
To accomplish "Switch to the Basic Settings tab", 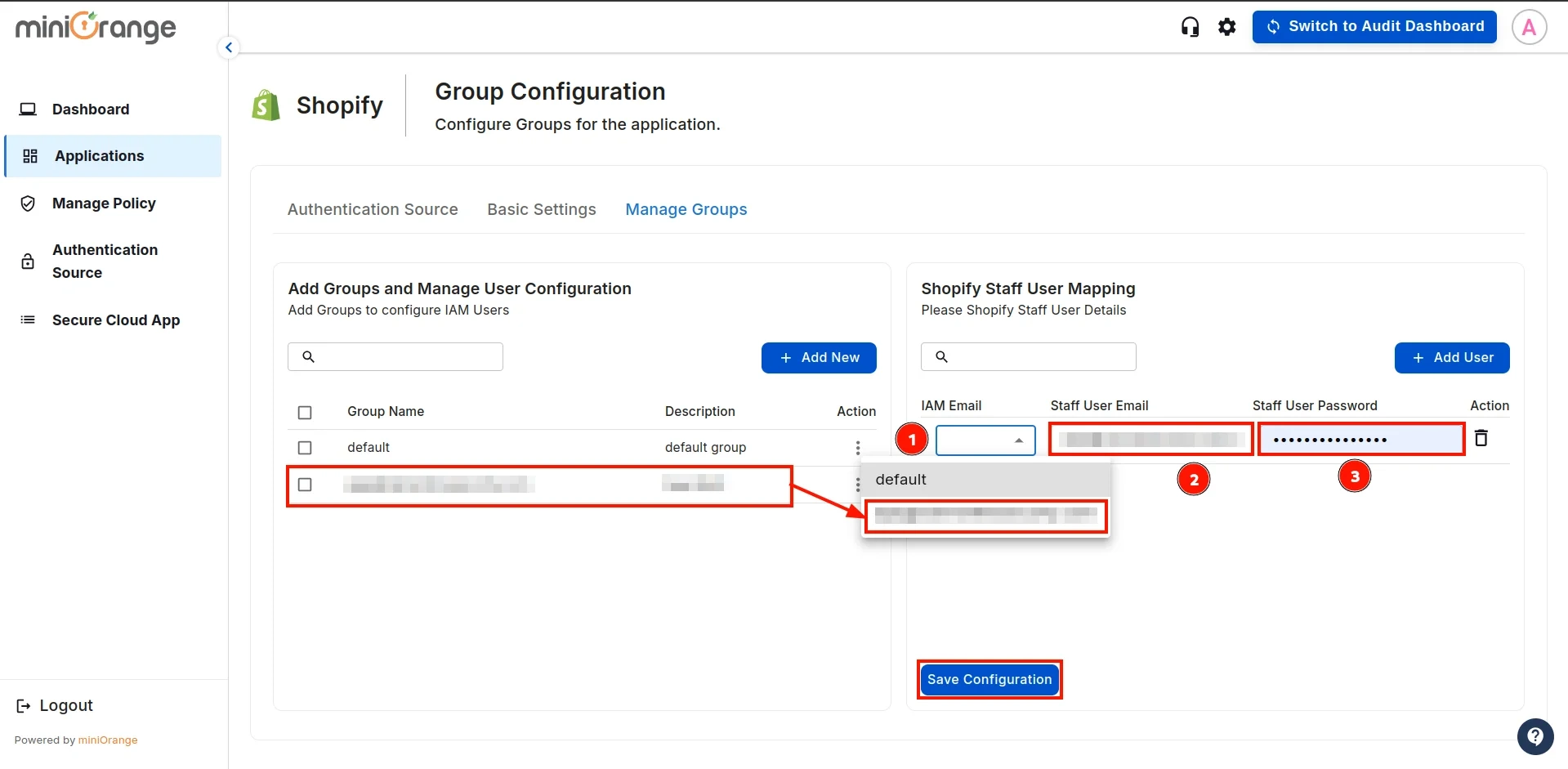I will (541, 209).
